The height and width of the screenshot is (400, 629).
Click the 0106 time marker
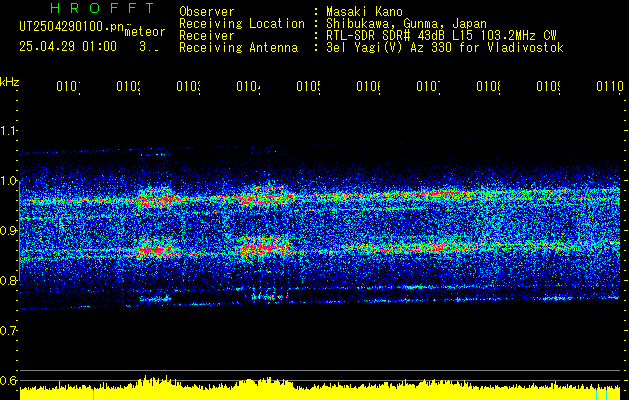tap(368, 86)
